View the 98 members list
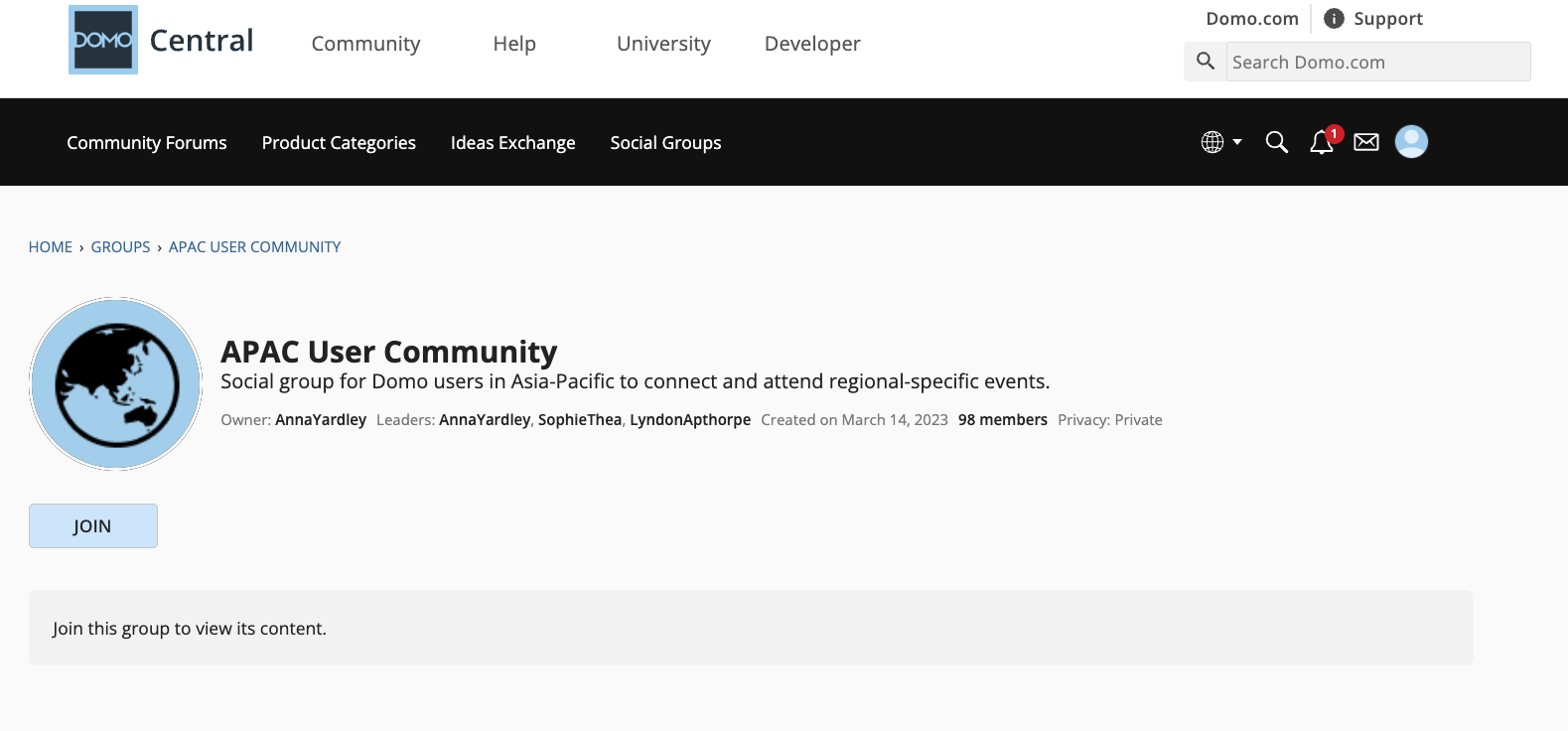The image size is (1568, 731). [x=1002, y=420]
